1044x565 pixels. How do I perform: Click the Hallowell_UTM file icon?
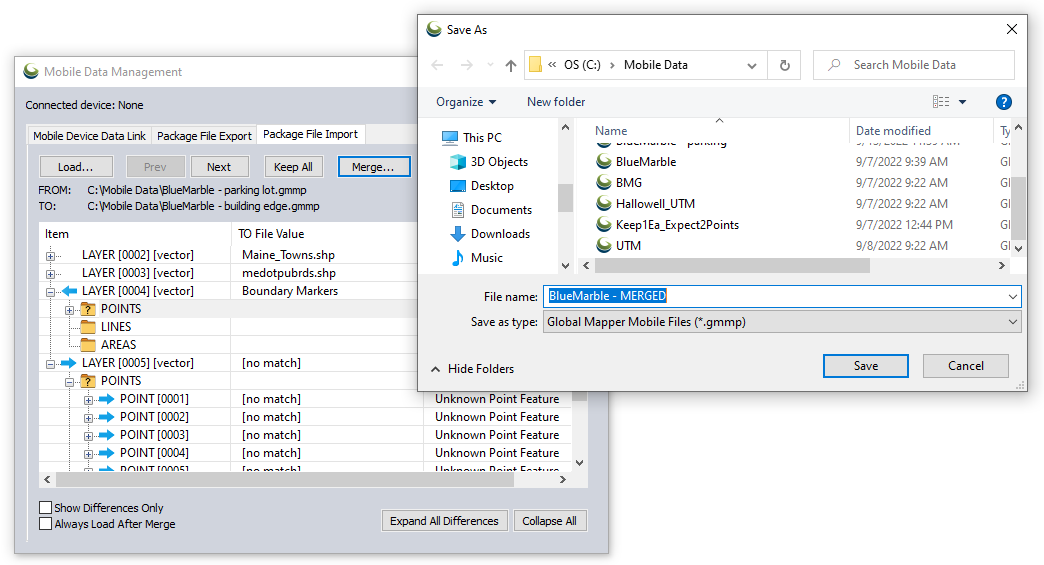[604, 204]
